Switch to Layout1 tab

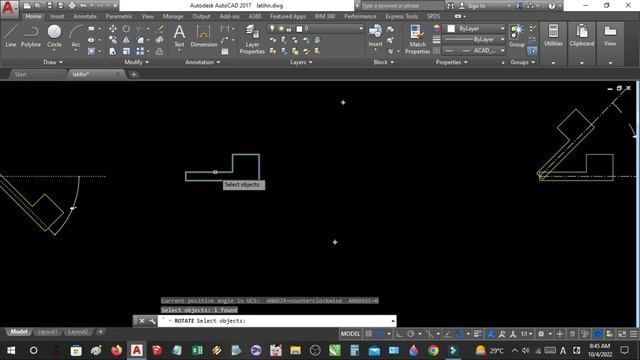click(x=47, y=332)
